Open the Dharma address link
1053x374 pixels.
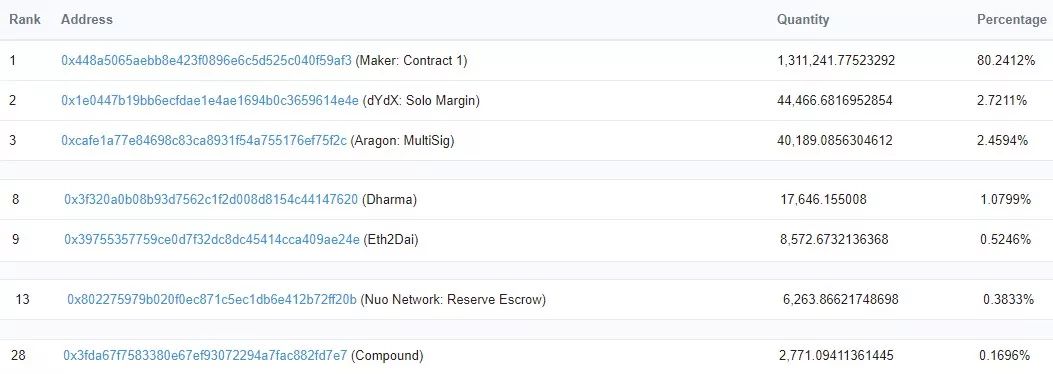pyautogui.click(x=211, y=199)
